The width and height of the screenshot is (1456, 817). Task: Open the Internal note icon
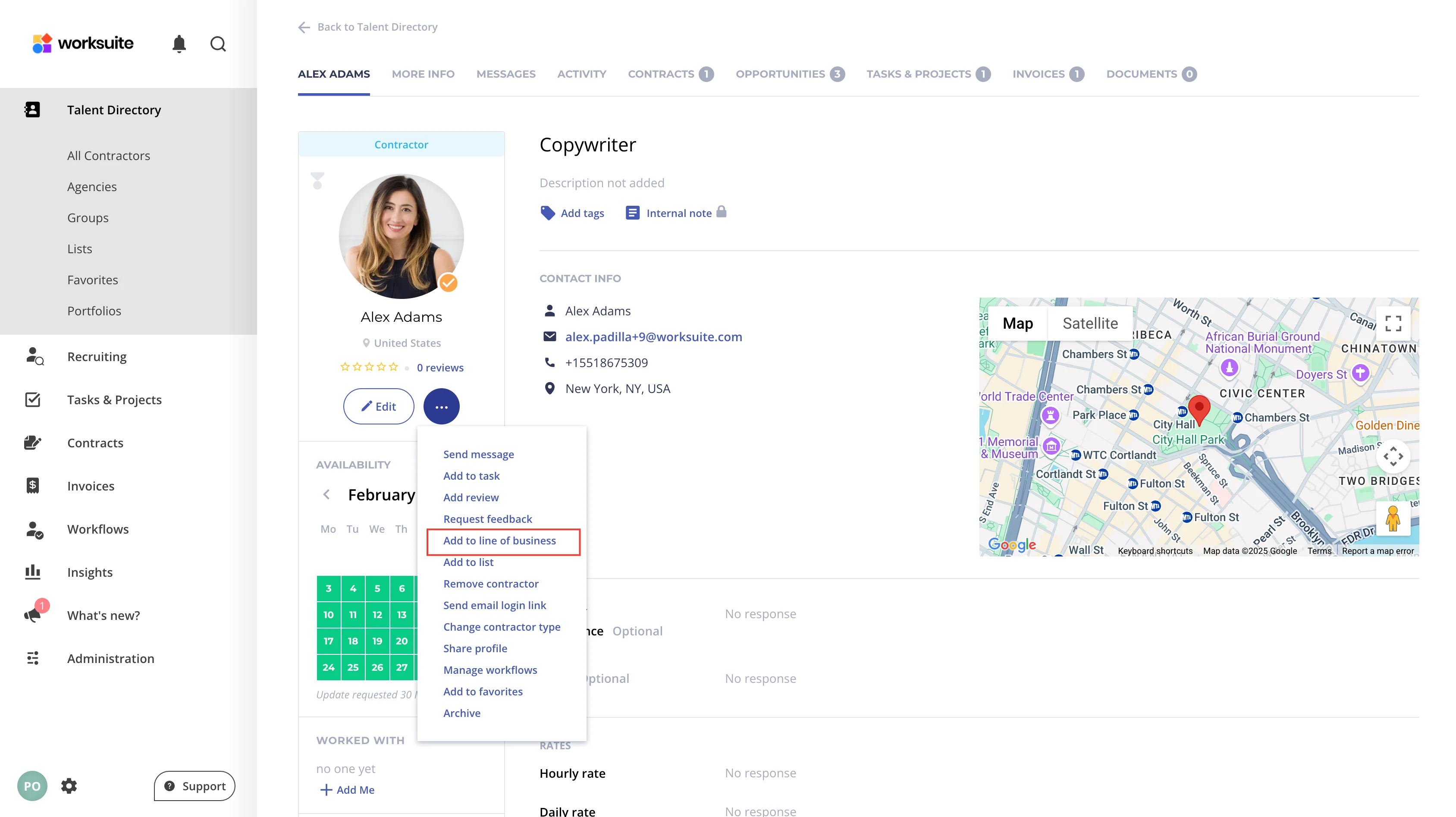[x=633, y=213]
